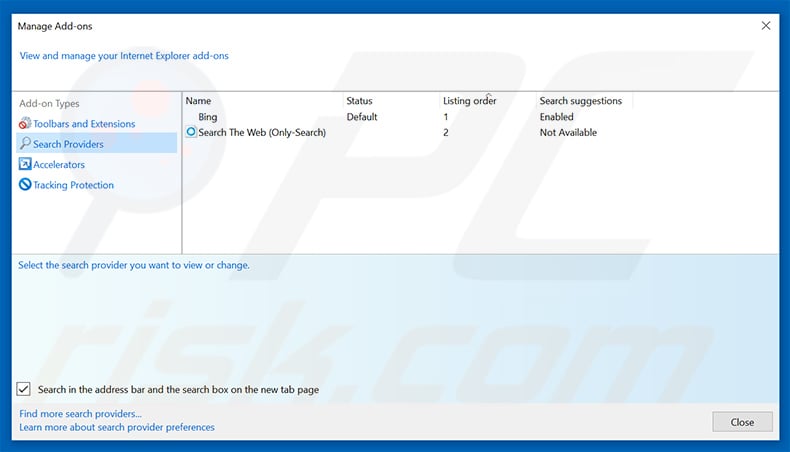790x452 pixels.
Task: Open Learn more about search provider preferences
Action: click(117, 427)
